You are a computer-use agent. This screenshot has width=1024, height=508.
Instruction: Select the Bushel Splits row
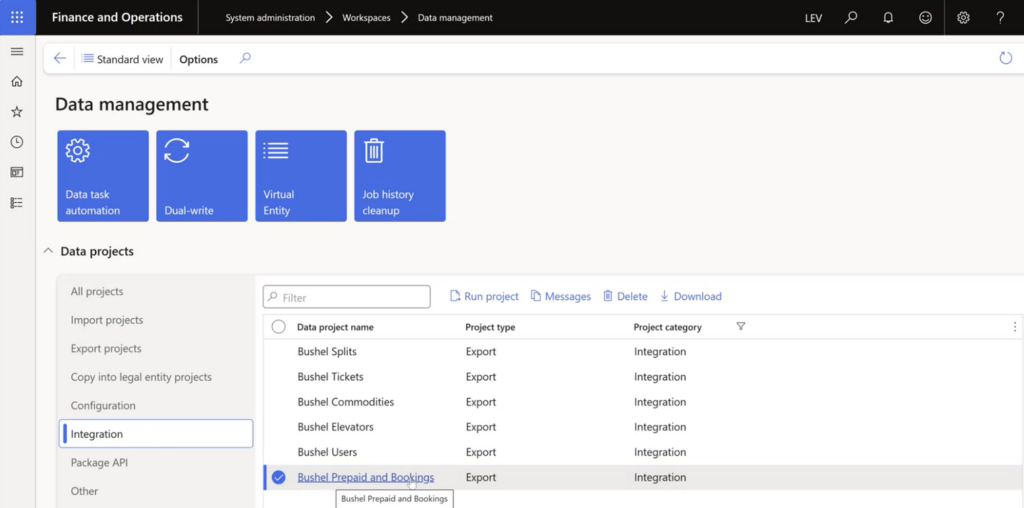pyautogui.click(x=643, y=352)
